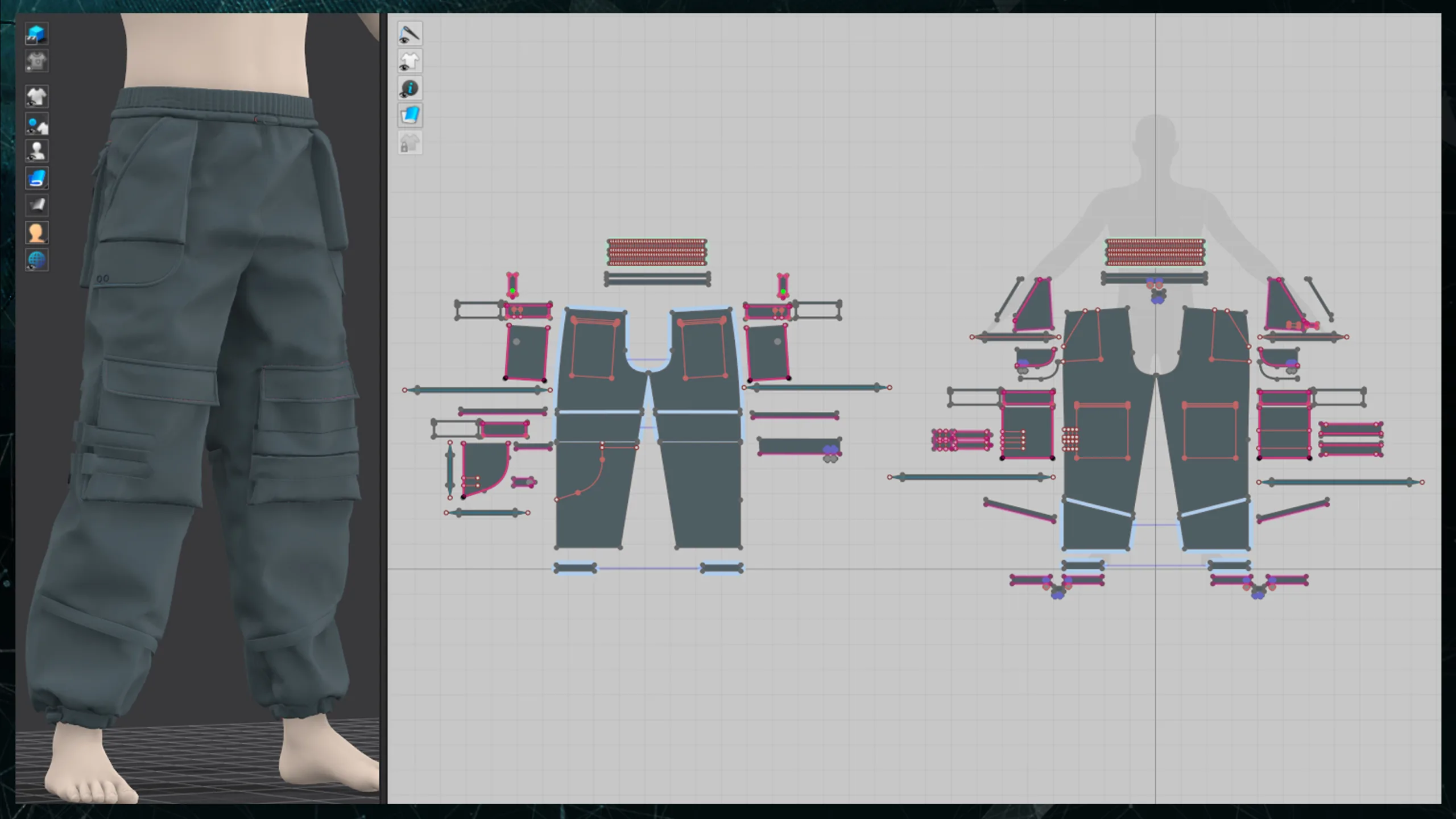Toggle 3D garment display eye icon
Screen dimensions: 1456x819
pyautogui.click(x=36, y=97)
